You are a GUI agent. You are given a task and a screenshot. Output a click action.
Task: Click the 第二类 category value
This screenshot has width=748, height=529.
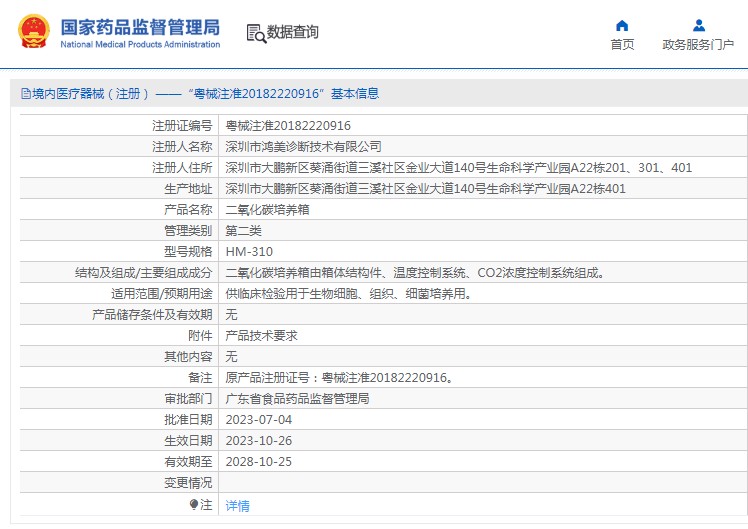(243, 230)
